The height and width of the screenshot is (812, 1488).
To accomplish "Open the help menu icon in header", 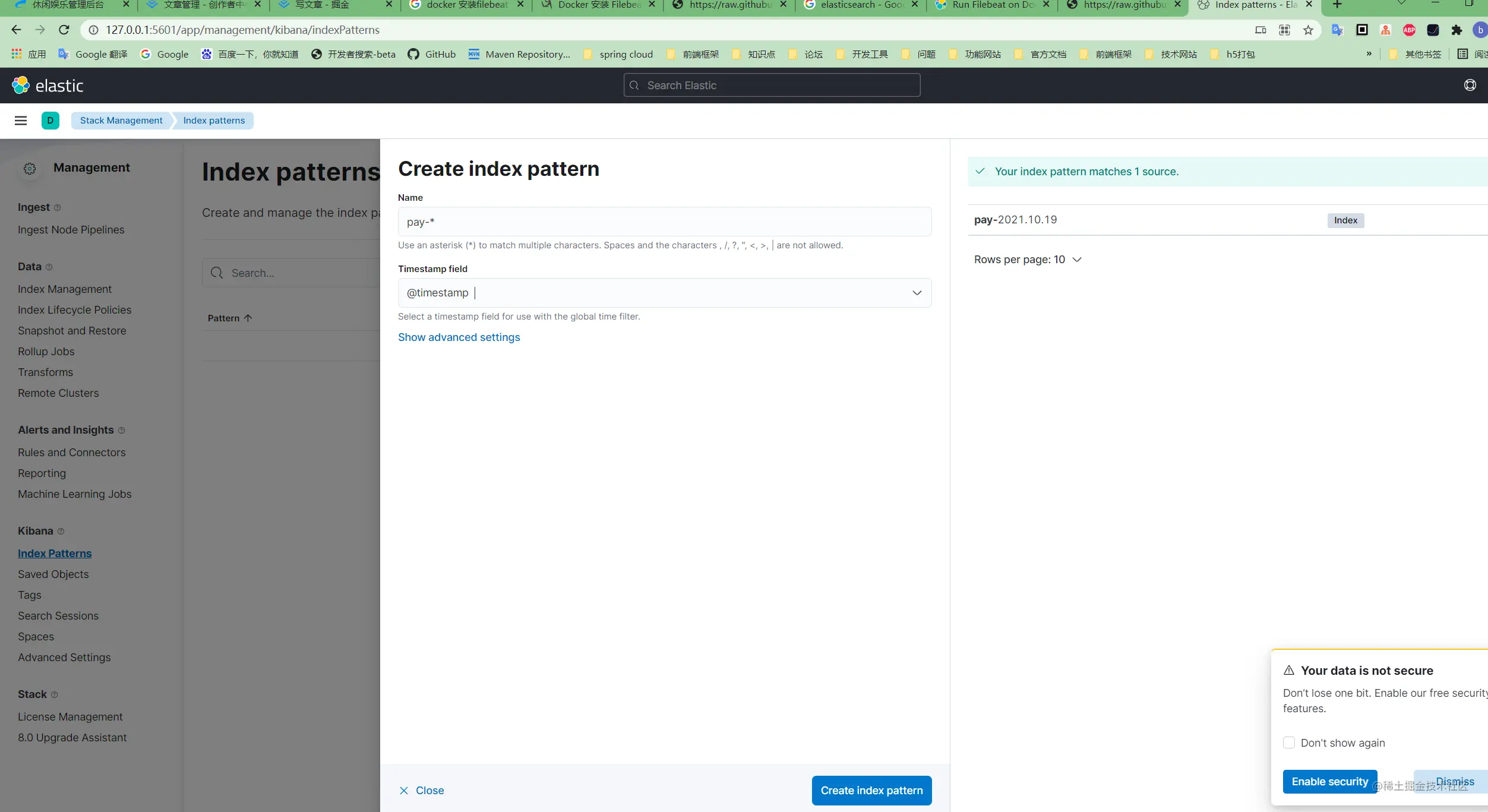I will 1470,86.
